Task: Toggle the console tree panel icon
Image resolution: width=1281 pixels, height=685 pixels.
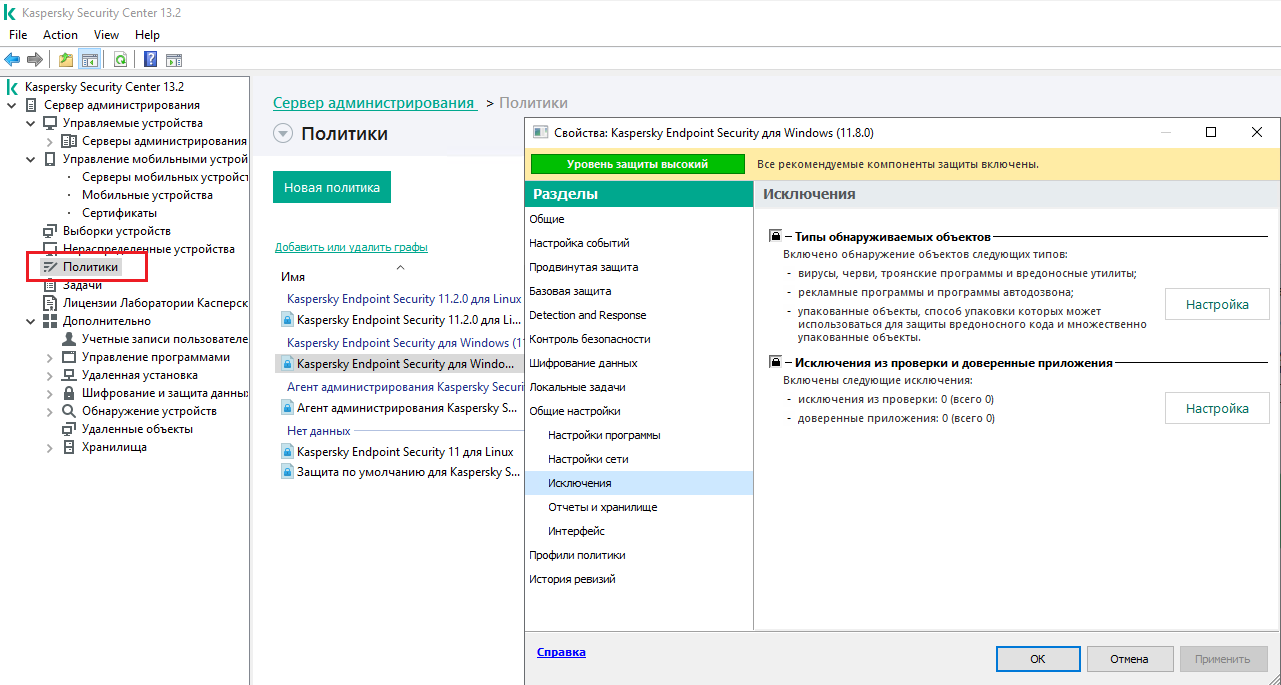Action: click(90, 59)
